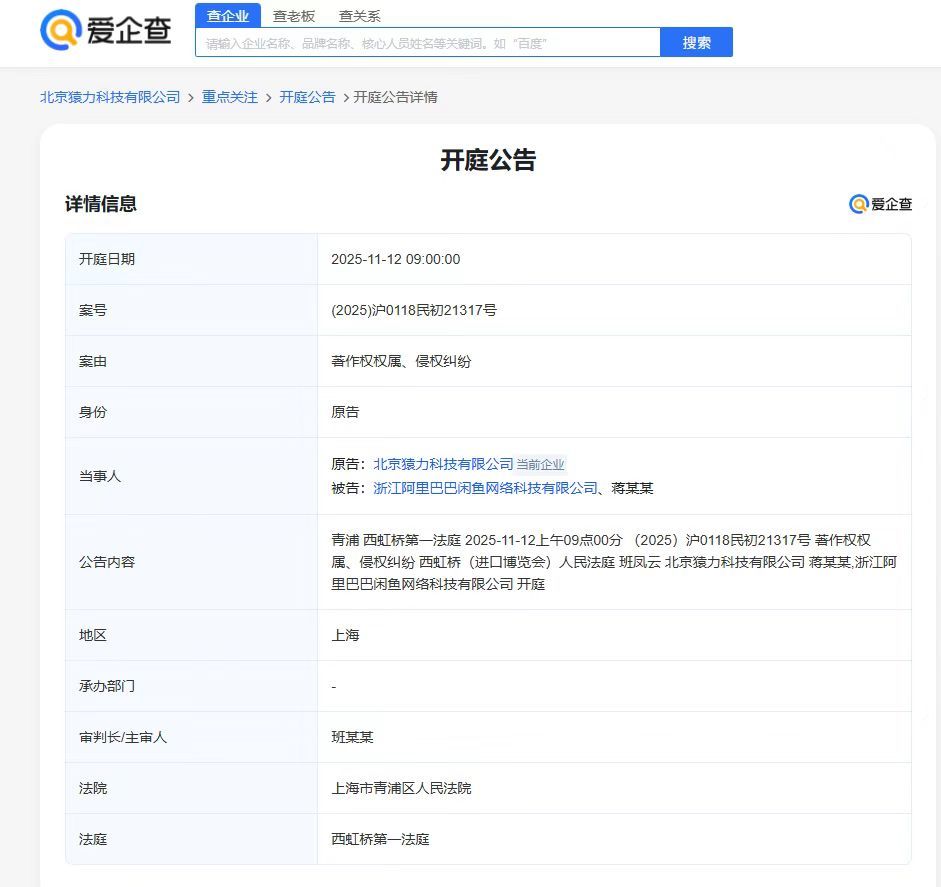The width and height of the screenshot is (941, 887).
Task: Click court name 上海市青浦区人民法院
Action: click(x=401, y=788)
